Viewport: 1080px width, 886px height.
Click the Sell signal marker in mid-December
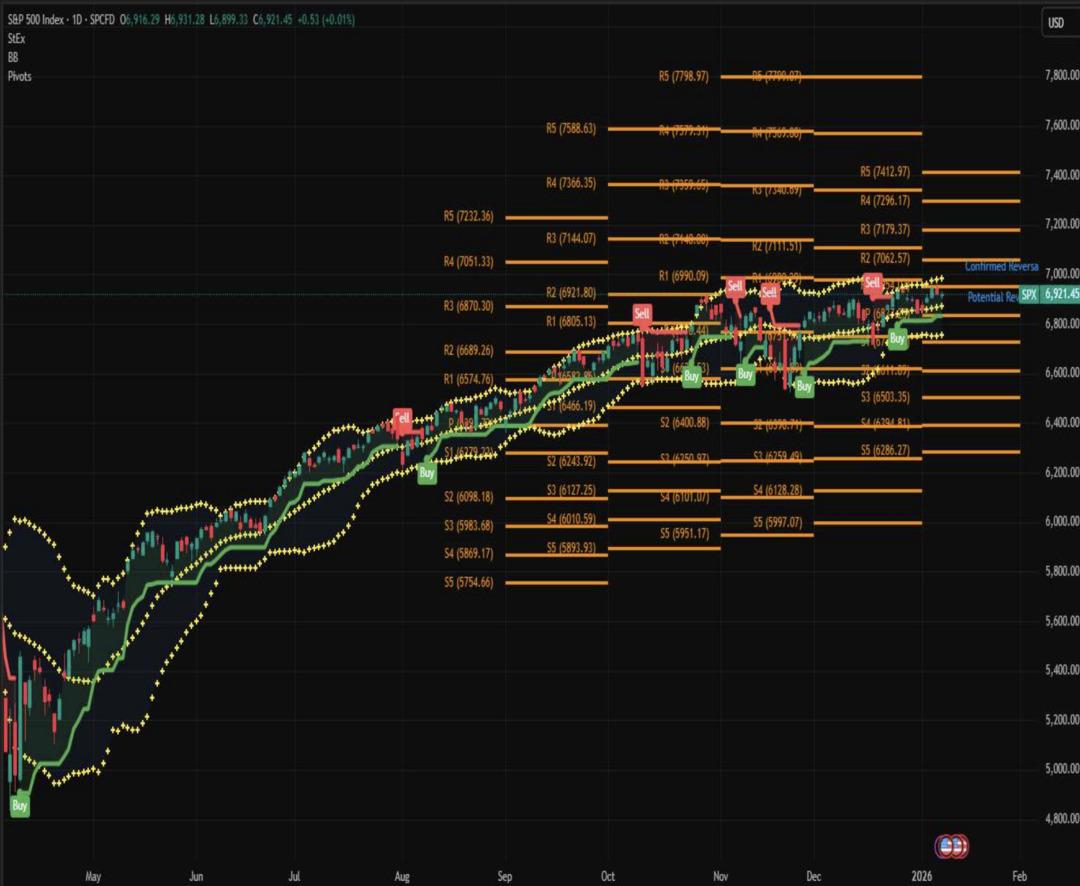pyautogui.click(x=872, y=284)
